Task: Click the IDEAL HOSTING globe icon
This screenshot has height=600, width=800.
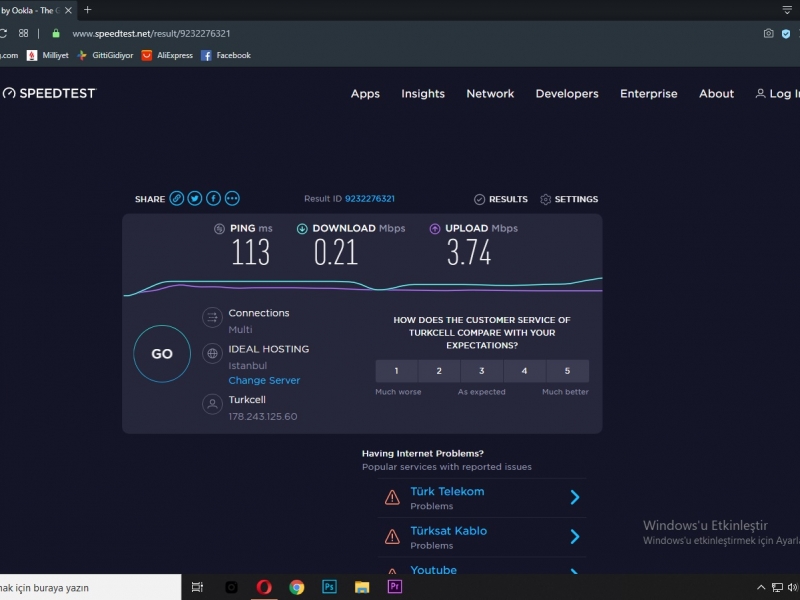Action: point(212,353)
